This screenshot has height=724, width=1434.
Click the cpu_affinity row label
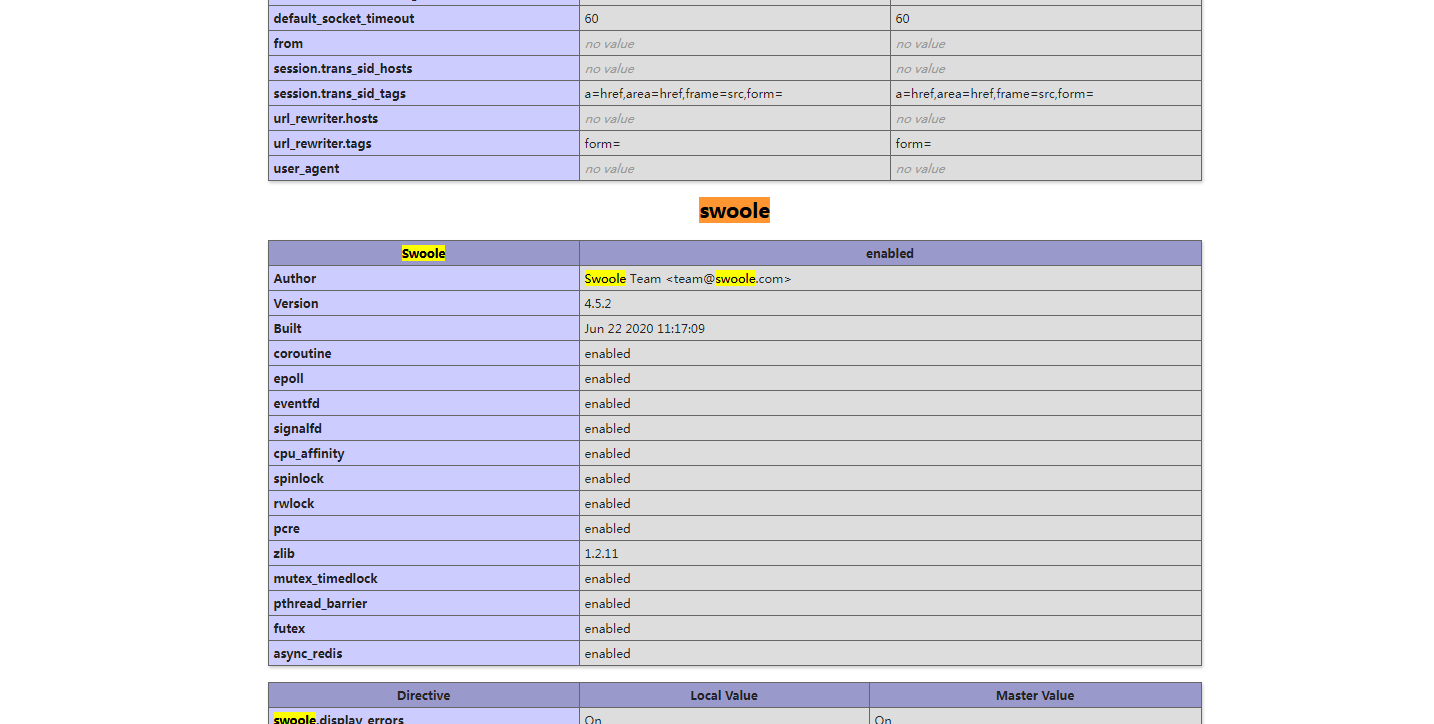click(x=308, y=454)
